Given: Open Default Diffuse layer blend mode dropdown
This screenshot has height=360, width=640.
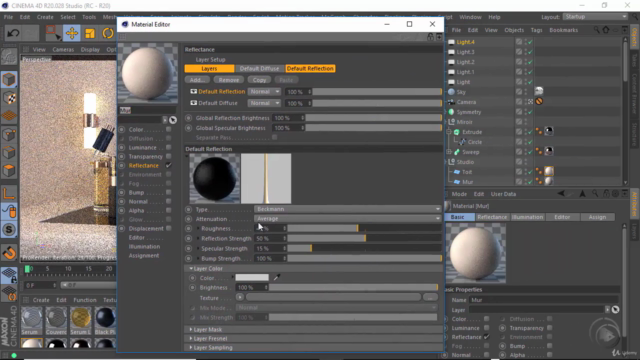Looking at the screenshot, I should (264, 103).
